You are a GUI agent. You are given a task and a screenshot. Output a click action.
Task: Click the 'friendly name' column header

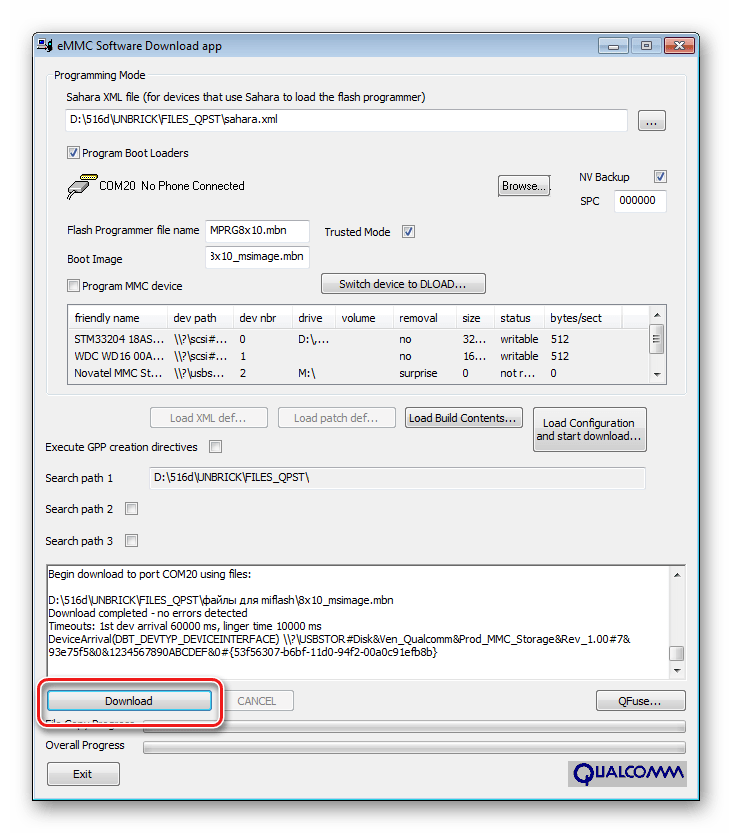tap(117, 318)
